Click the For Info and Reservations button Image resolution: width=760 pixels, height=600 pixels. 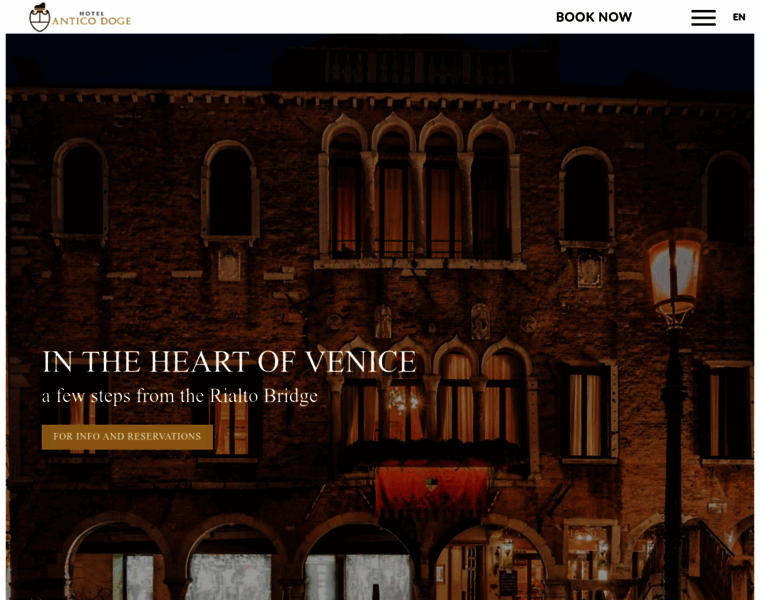[127, 437]
